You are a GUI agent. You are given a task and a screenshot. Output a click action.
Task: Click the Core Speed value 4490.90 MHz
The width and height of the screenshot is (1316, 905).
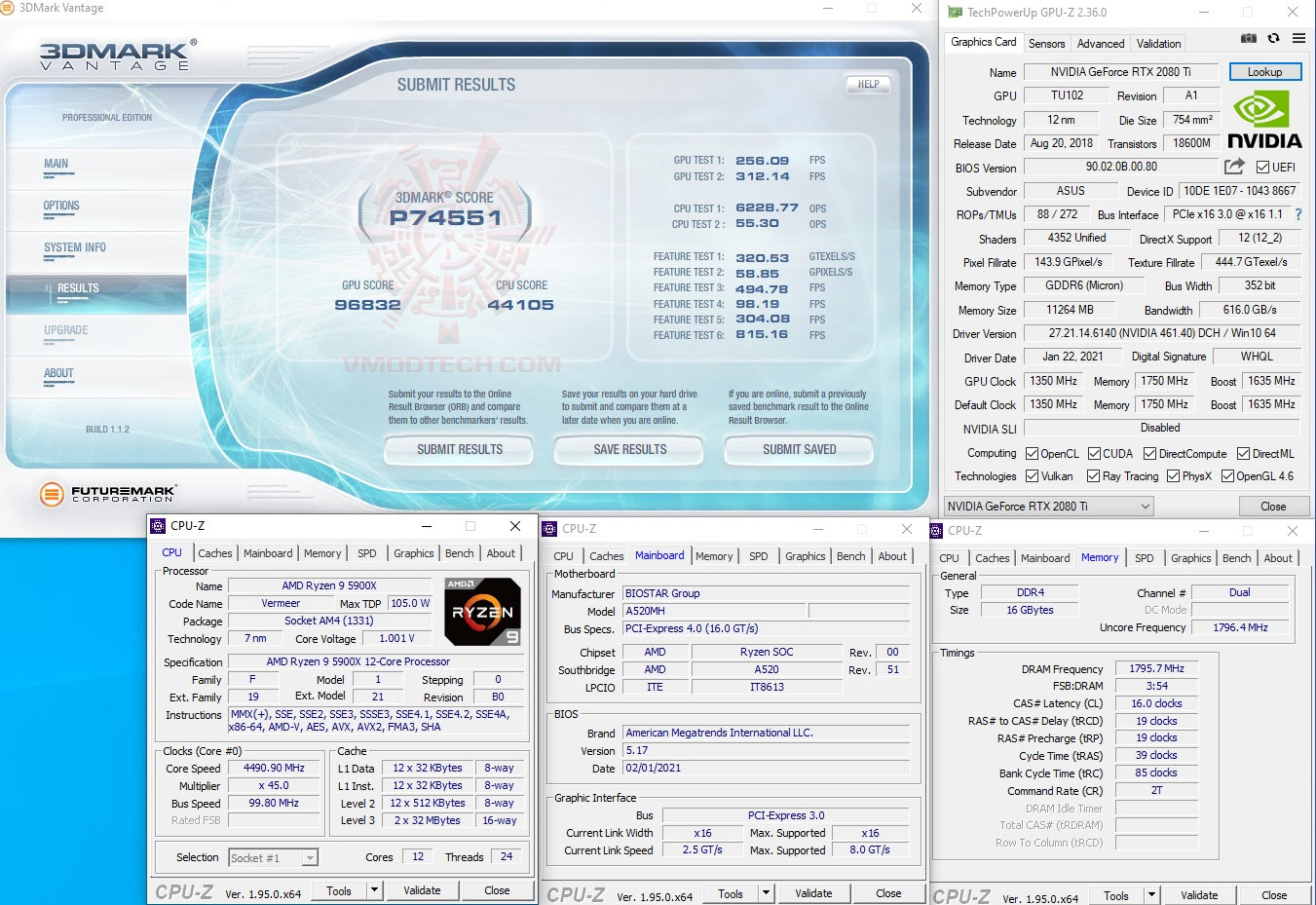click(x=275, y=768)
